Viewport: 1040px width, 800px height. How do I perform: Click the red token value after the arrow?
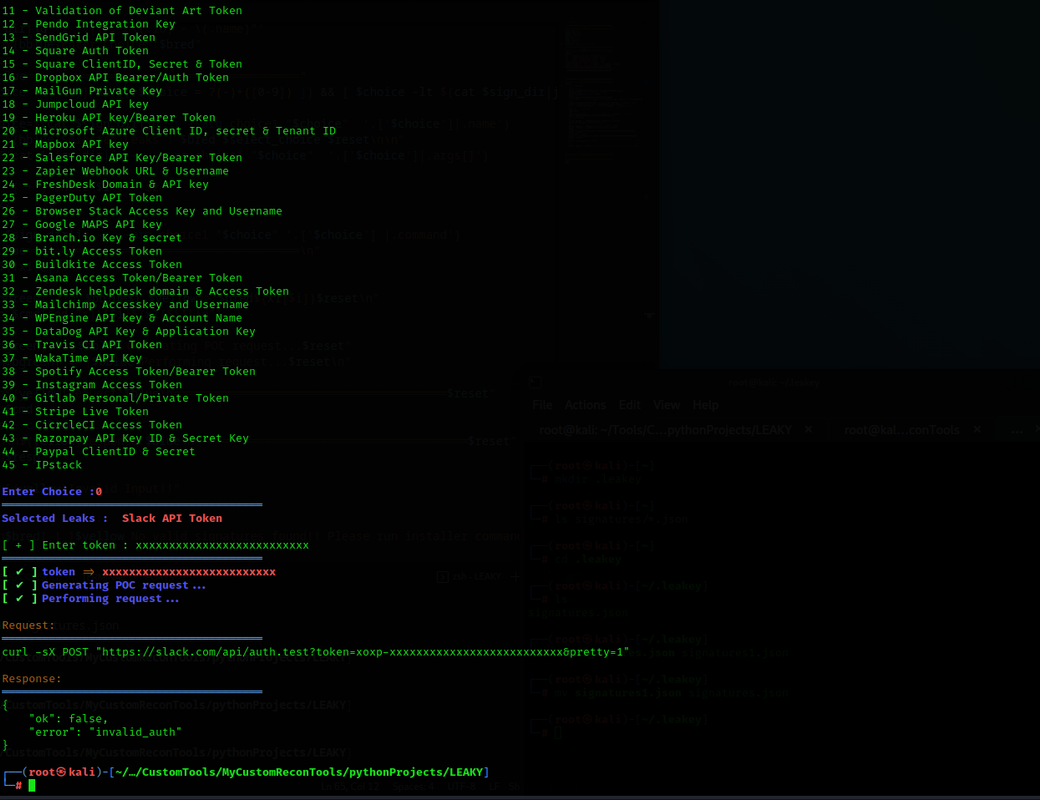(189, 572)
